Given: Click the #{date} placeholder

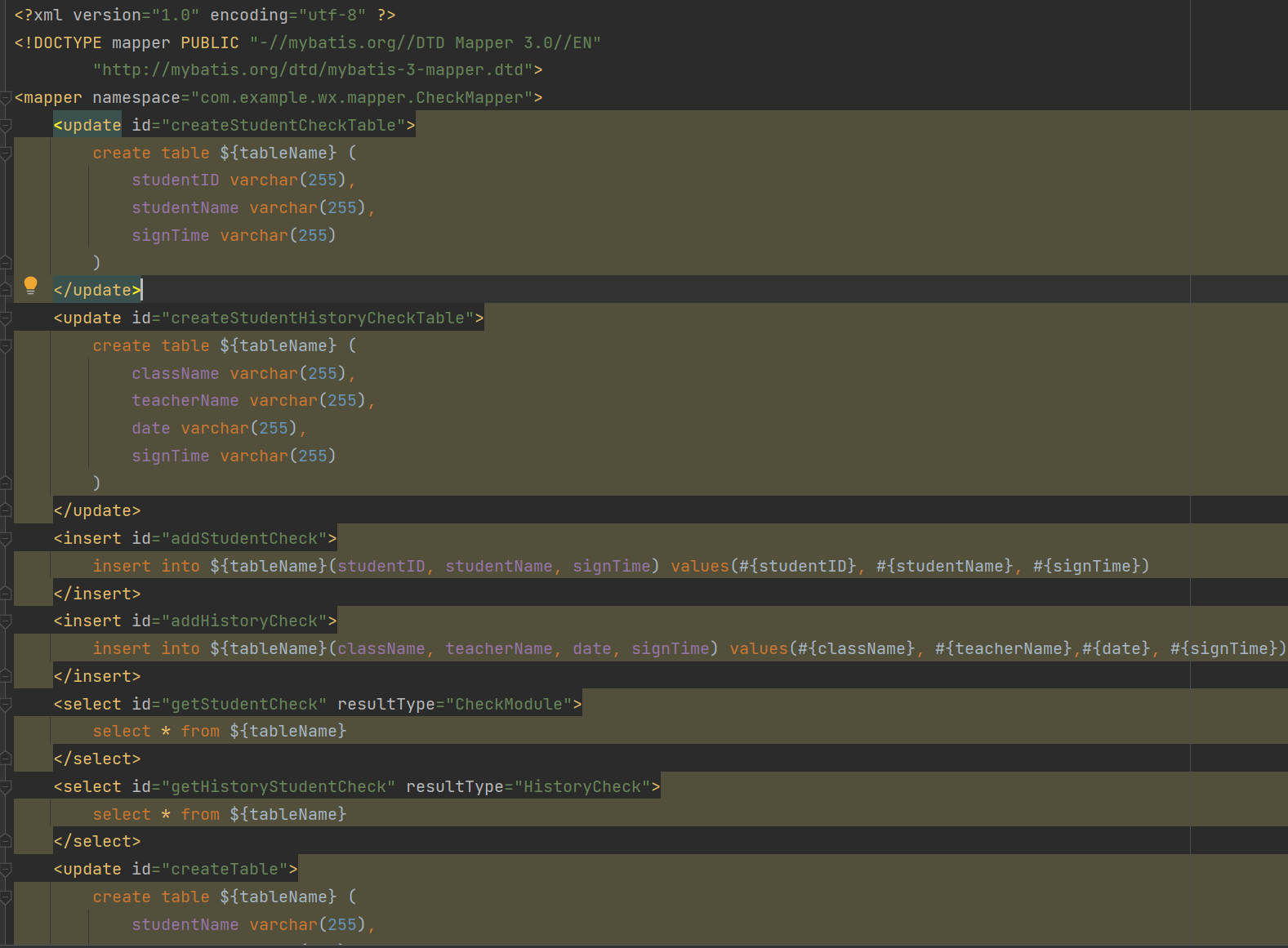Looking at the screenshot, I should pyautogui.click(x=1116, y=649).
